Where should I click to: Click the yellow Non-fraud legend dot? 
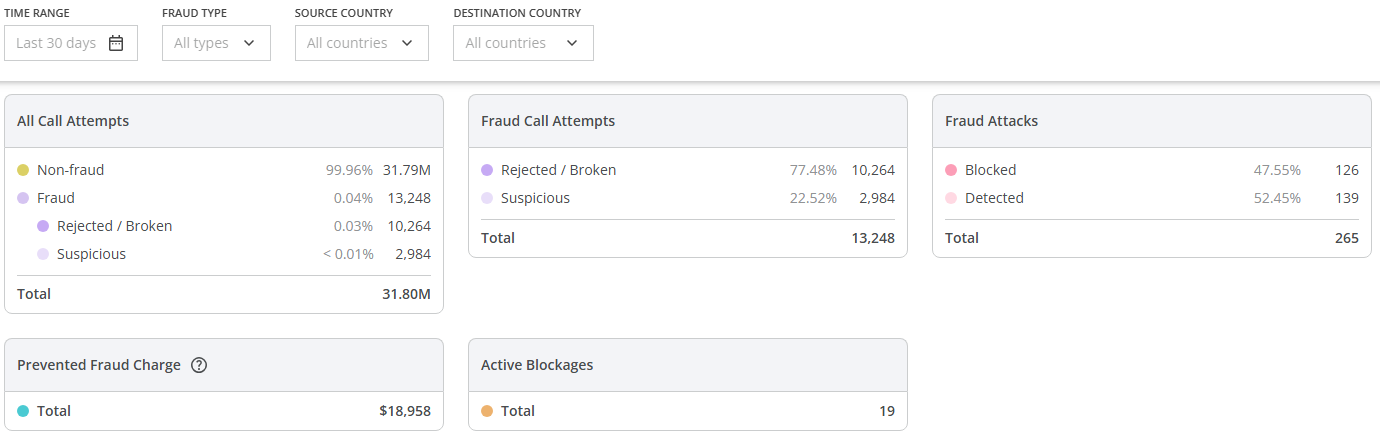[23, 170]
